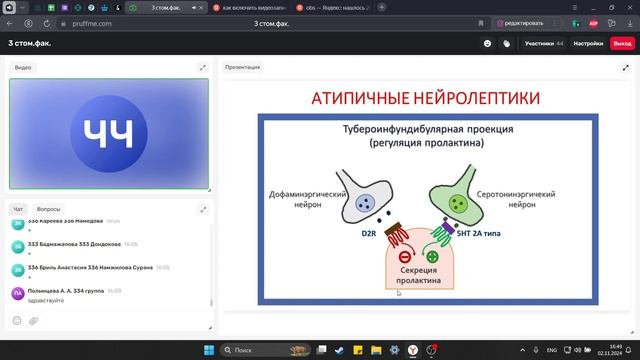Screen dimensions: 640x360
Task: Click the Презентация panel label
Action: [x=242, y=67]
